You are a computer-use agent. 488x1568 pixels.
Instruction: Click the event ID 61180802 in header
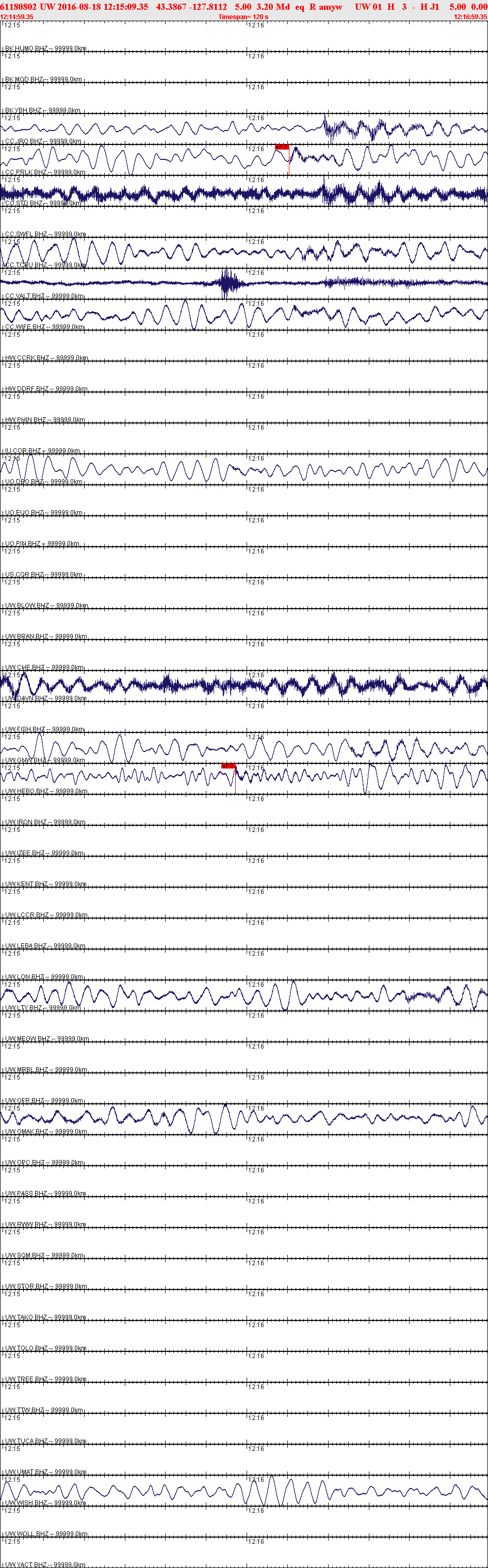[x=19, y=7]
